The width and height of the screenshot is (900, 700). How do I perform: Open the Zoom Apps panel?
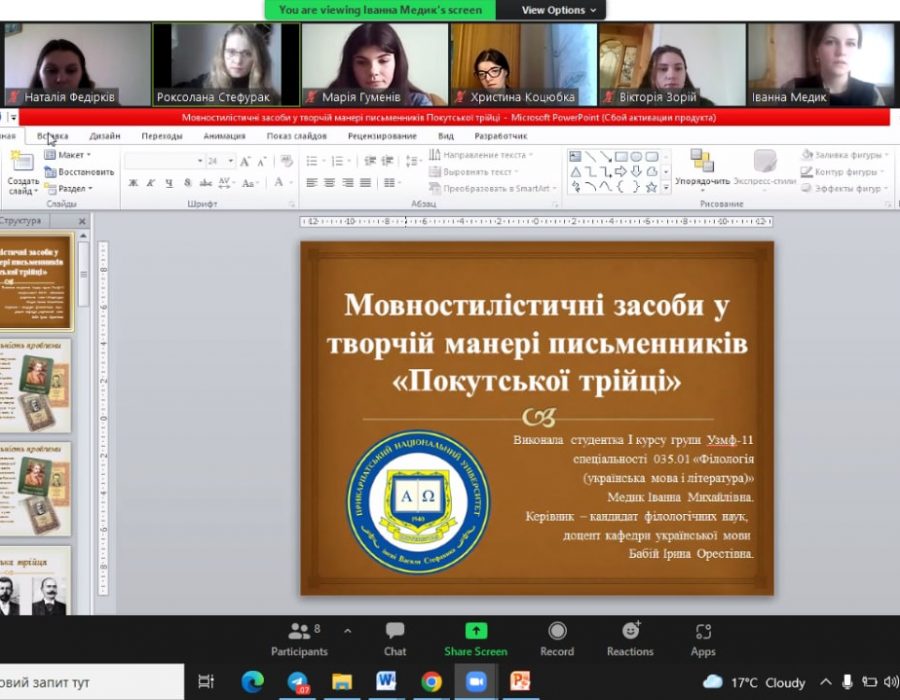coord(703,638)
